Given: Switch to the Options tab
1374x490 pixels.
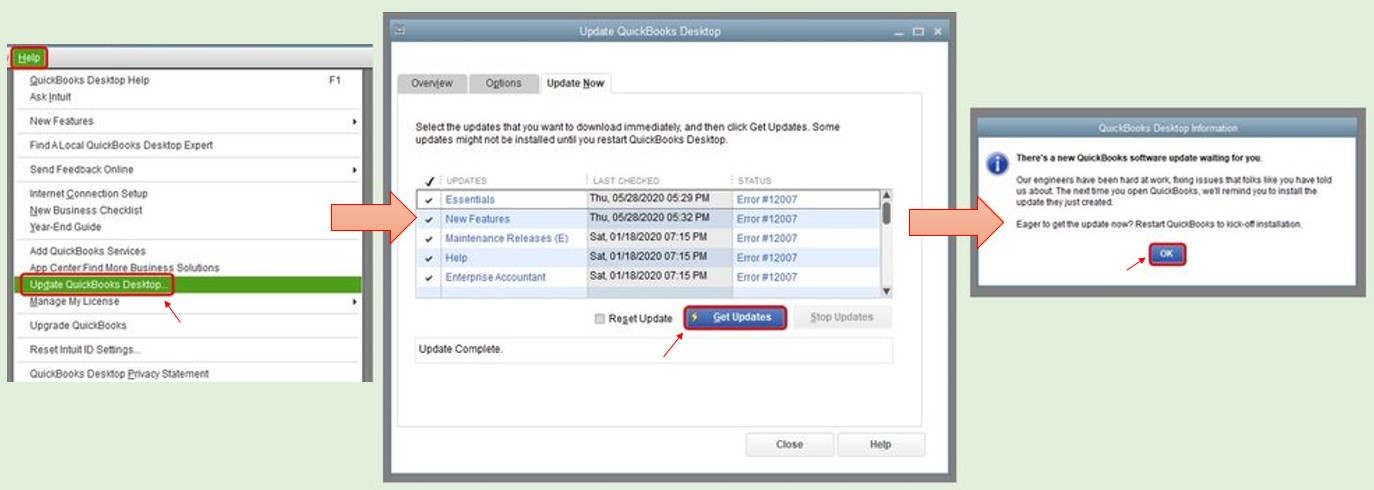Looking at the screenshot, I should click(503, 83).
